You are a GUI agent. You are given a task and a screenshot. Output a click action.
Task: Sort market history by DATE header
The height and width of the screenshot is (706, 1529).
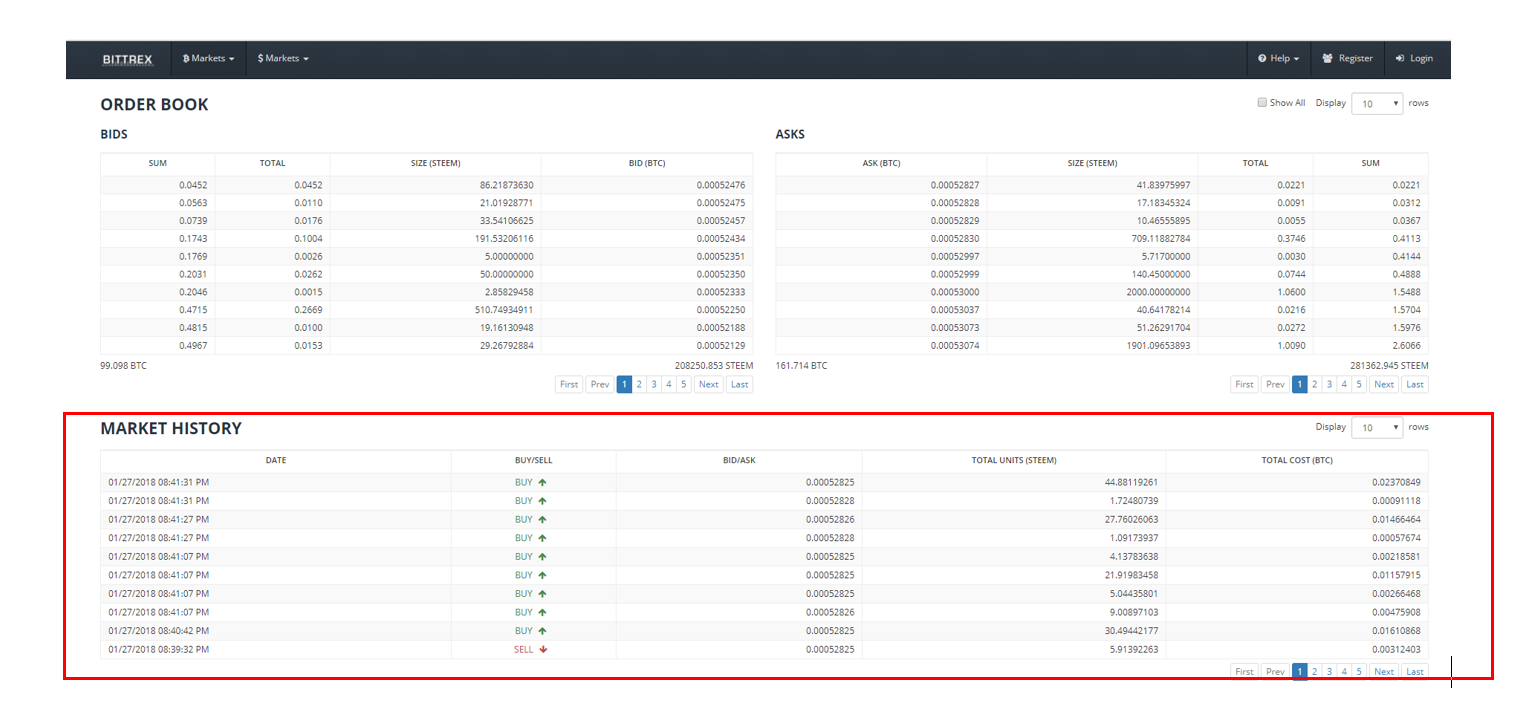tap(276, 460)
